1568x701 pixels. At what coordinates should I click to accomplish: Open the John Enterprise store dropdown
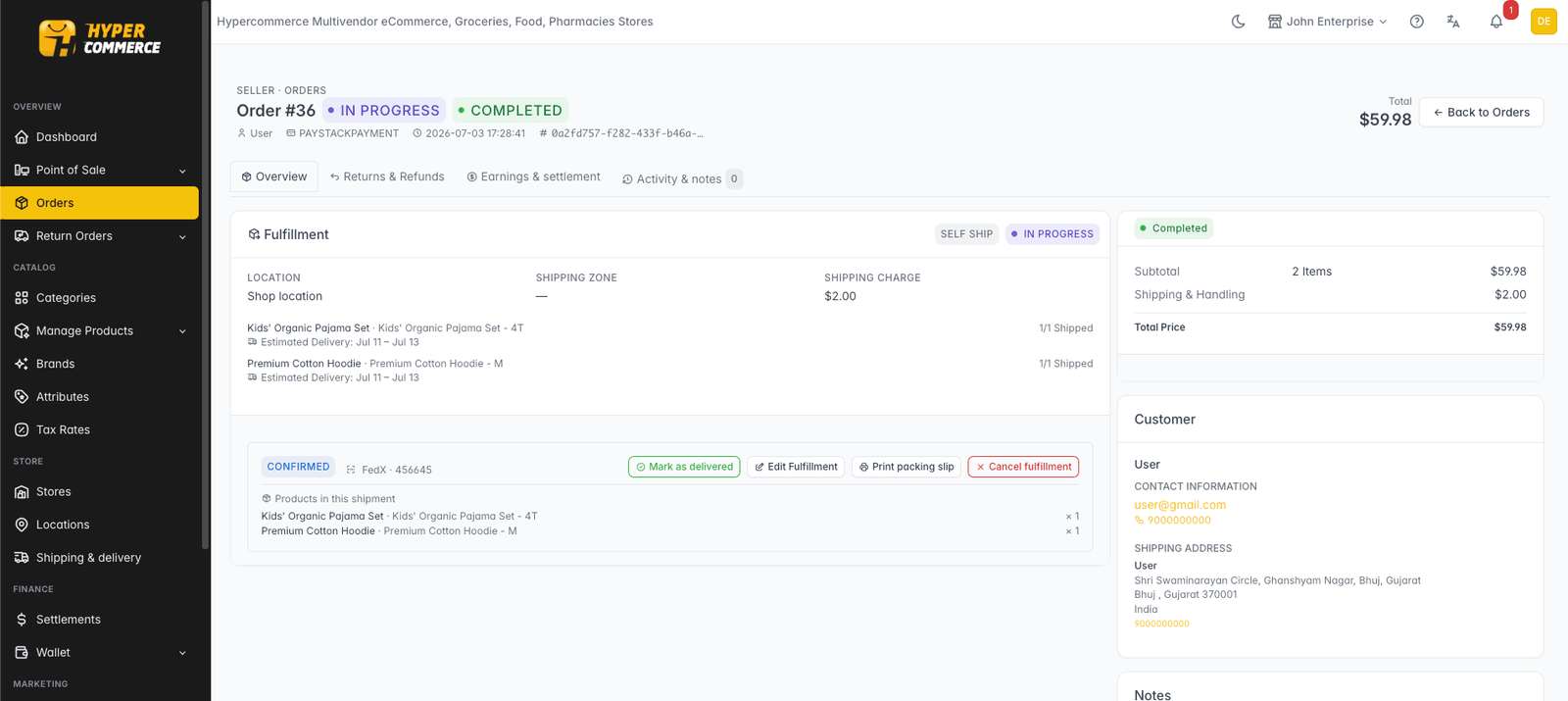coord(1327,22)
